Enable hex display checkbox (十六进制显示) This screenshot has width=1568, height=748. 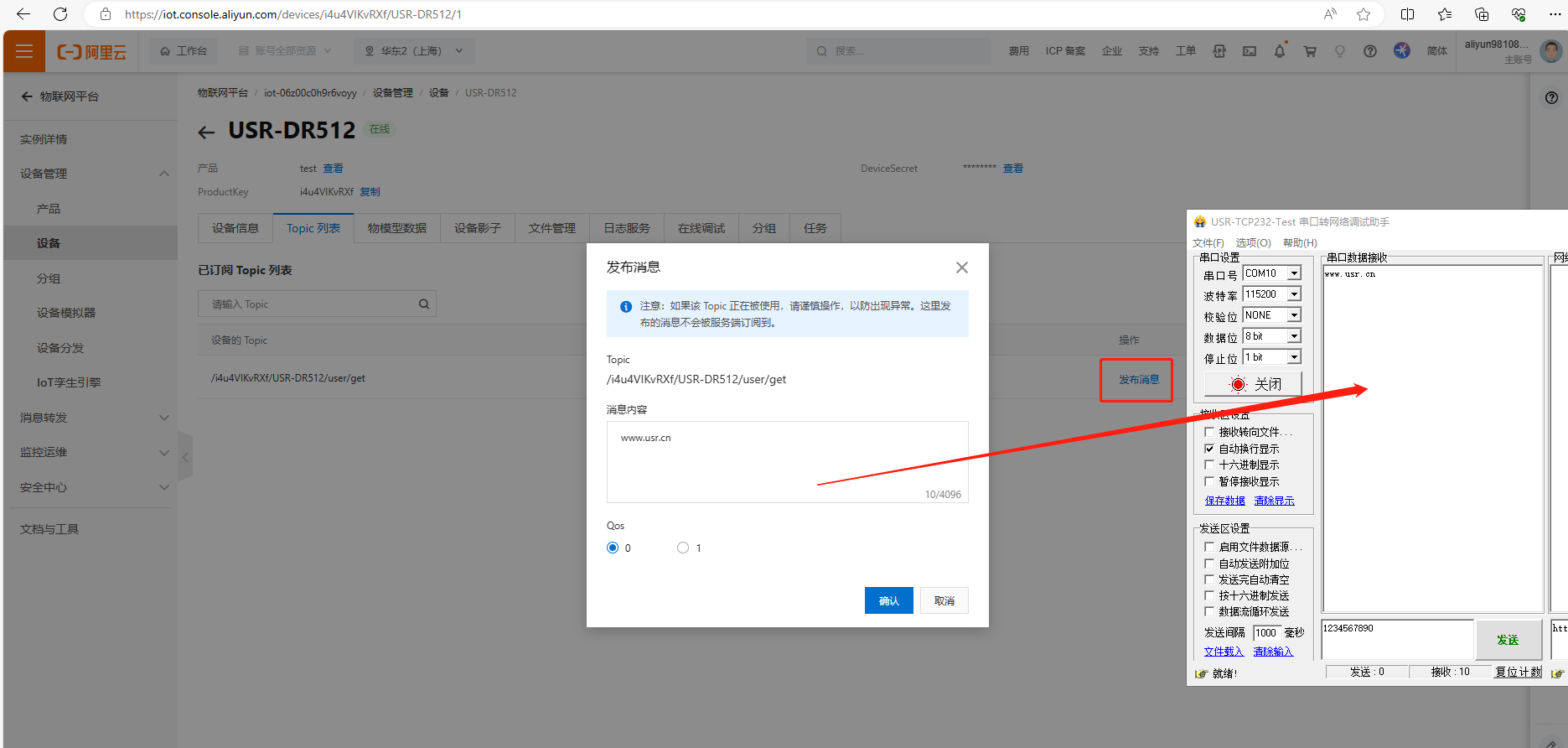click(1209, 465)
